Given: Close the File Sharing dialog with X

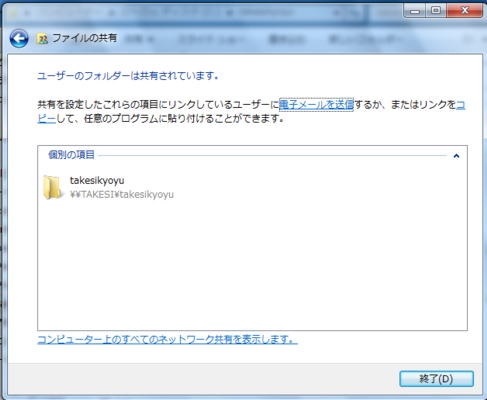Looking at the screenshot, I should (465, 10).
